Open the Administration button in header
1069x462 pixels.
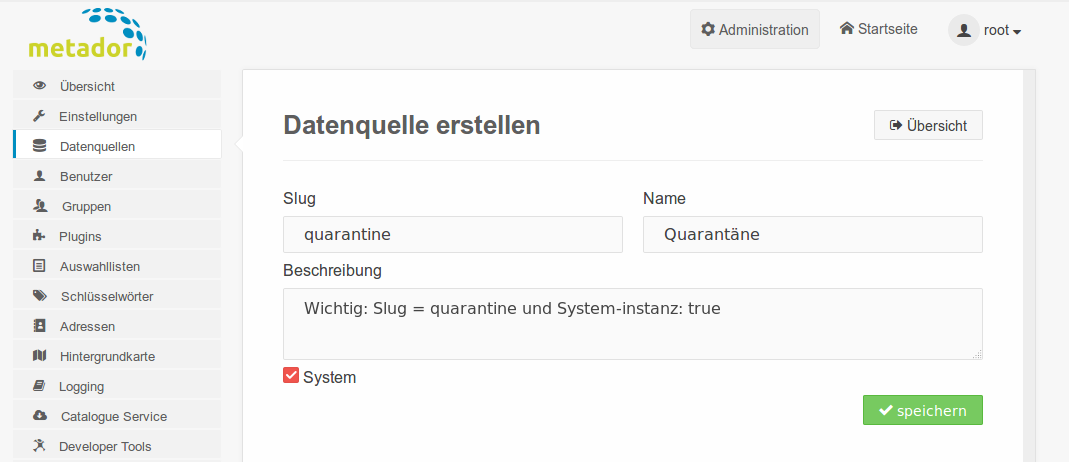(x=755, y=29)
